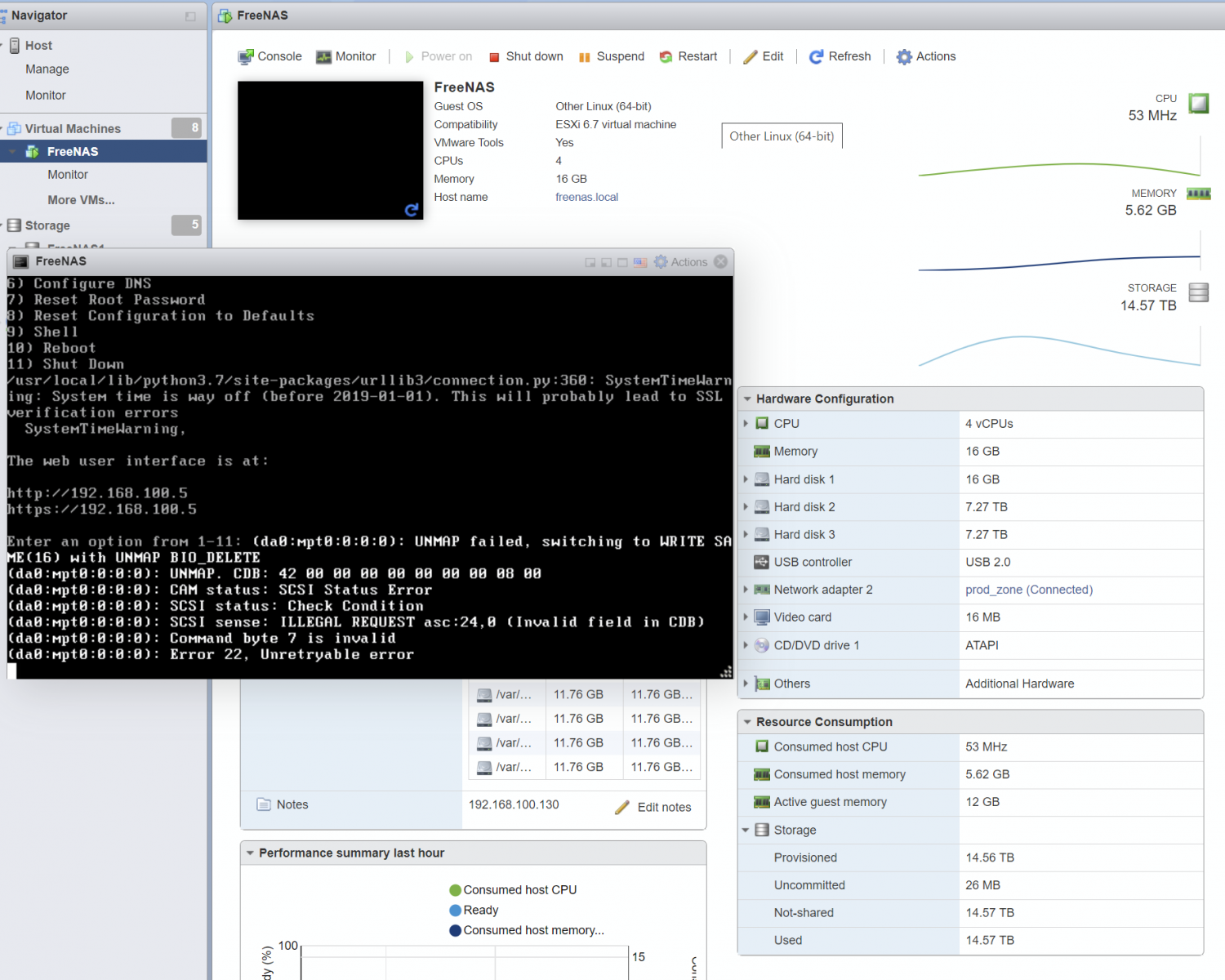Open the VM Console from toolbar

click(x=269, y=56)
